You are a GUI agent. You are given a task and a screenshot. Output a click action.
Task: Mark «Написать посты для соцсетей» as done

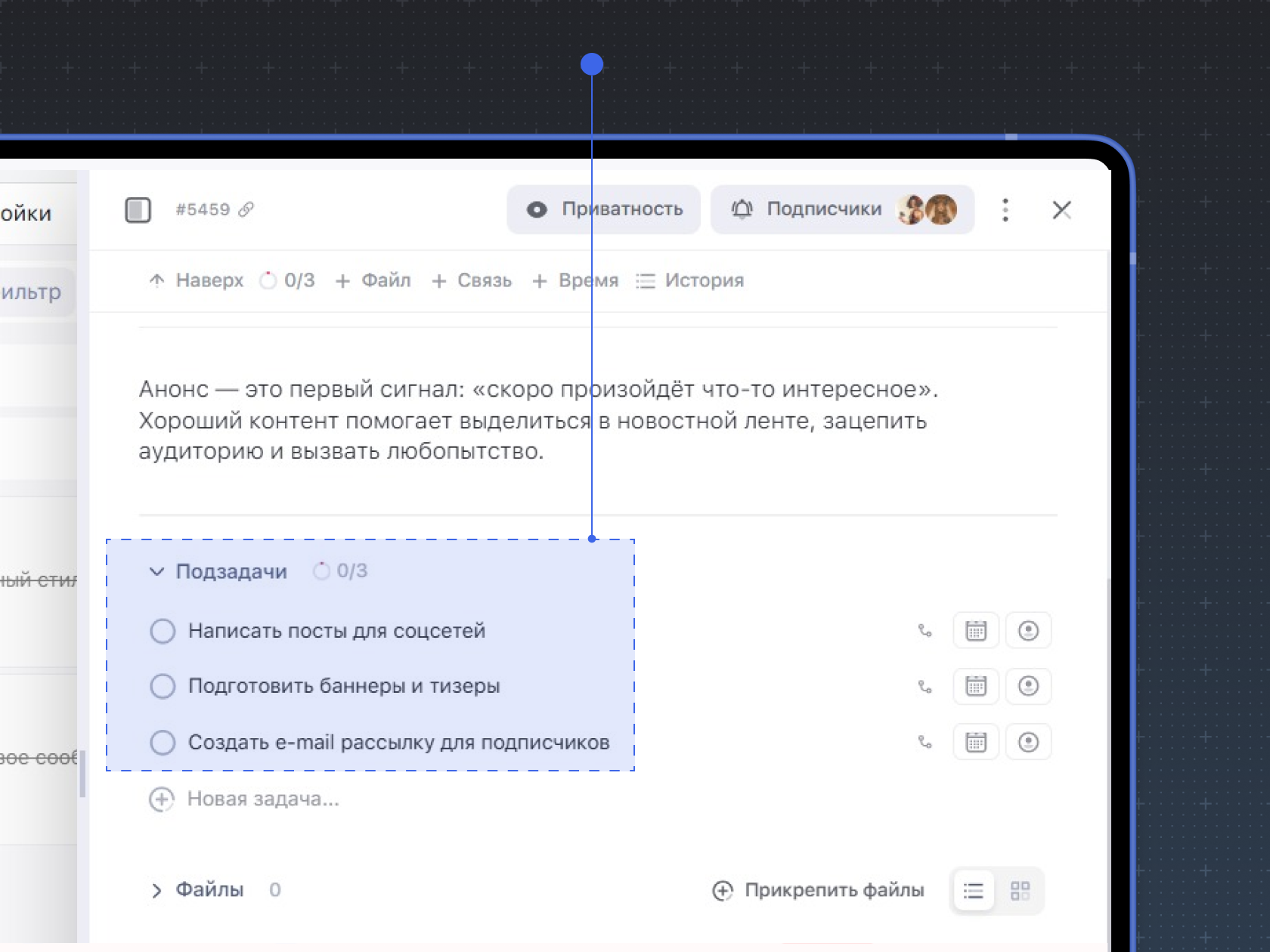163,630
